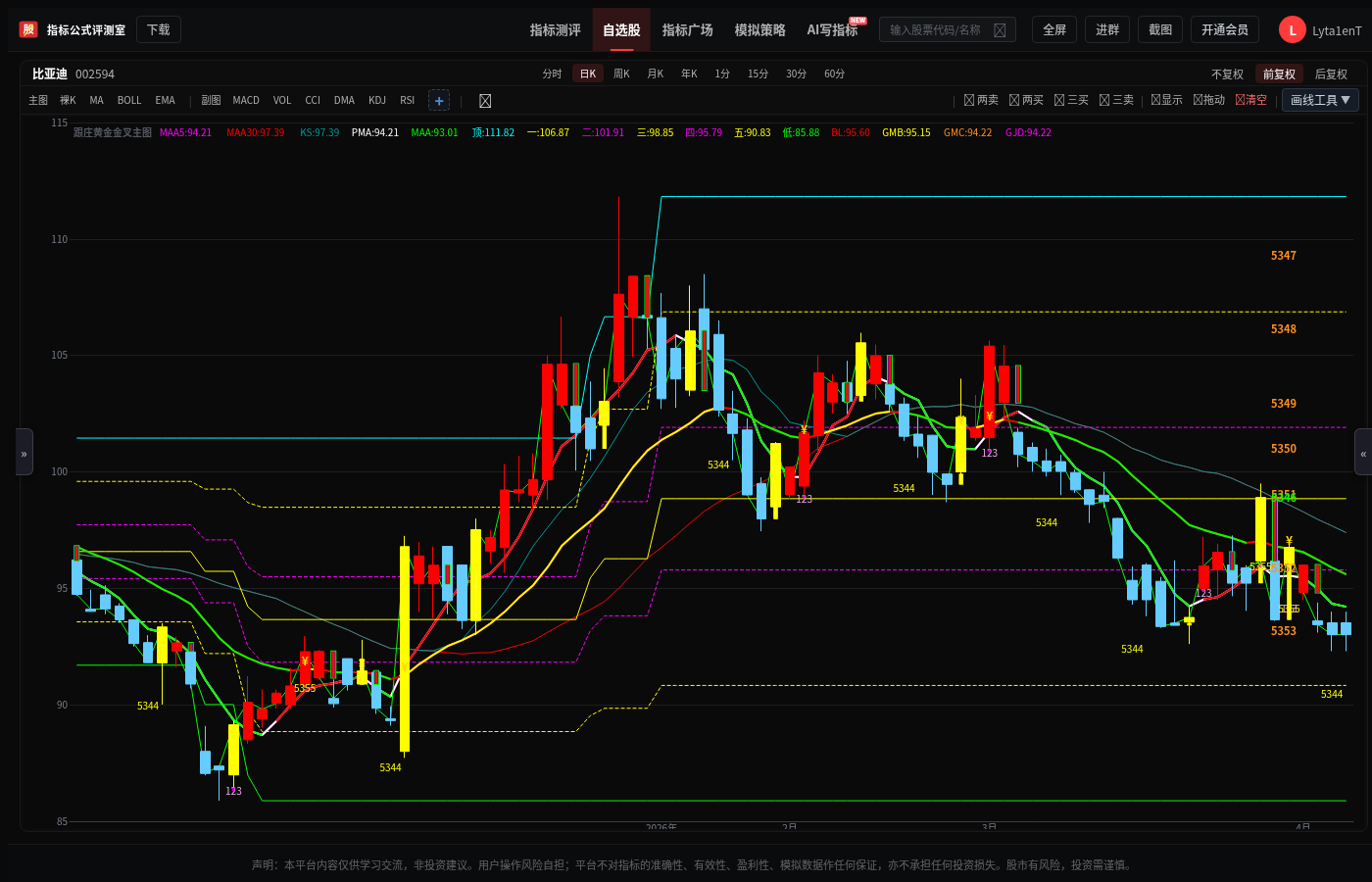
Task: Click the boxed icon beside the plus button
Action: click(485, 101)
